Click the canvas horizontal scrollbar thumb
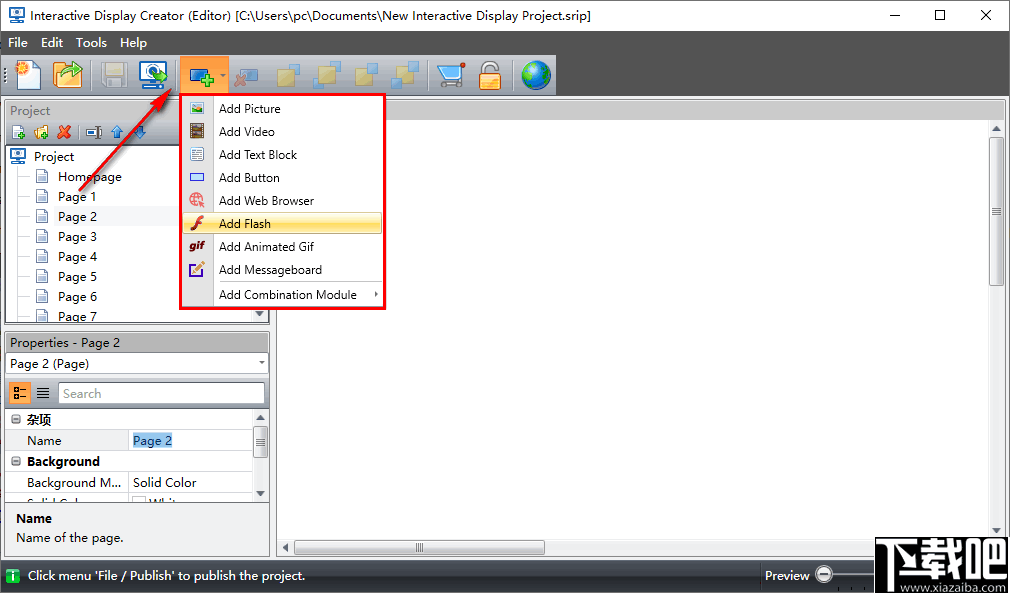The height and width of the screenshot is (593, 1010). pos(419,548)
